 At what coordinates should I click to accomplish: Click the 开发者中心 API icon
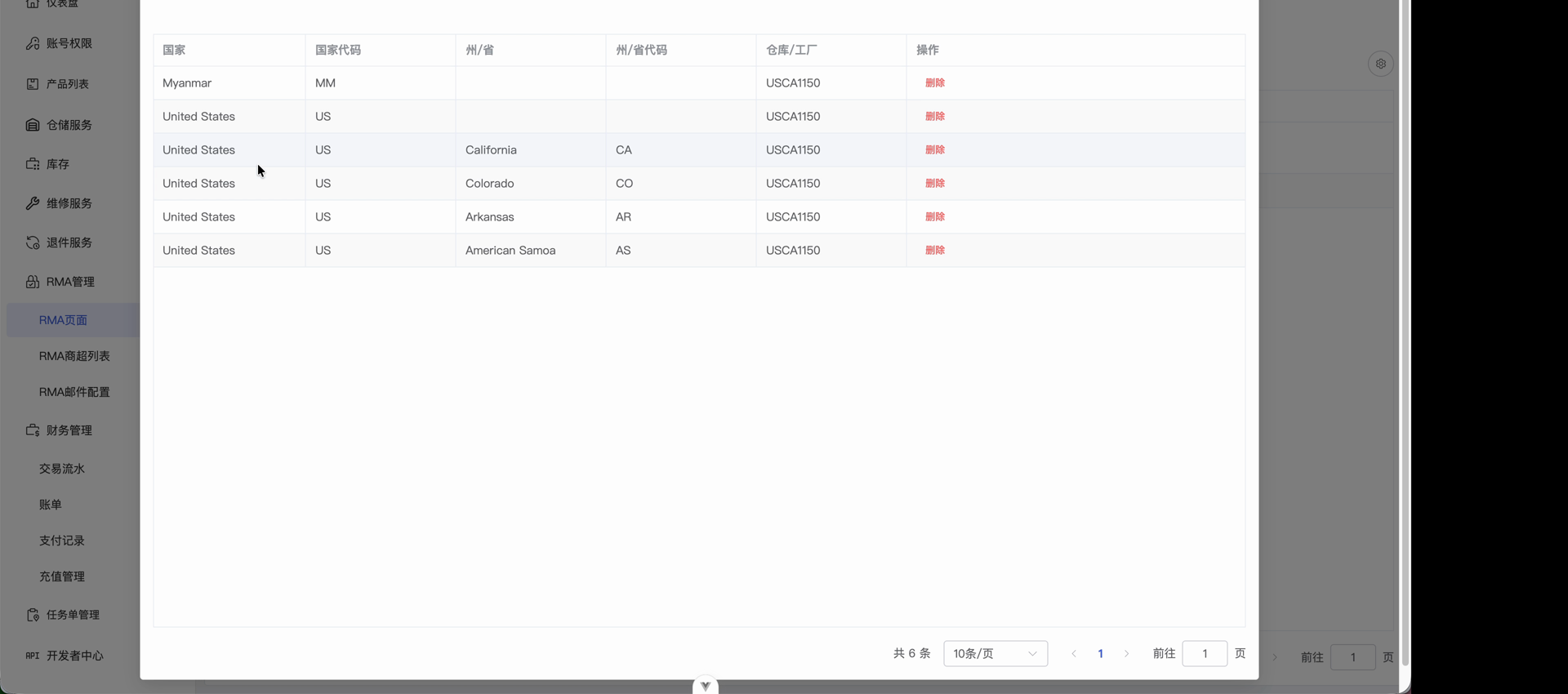coord(33,656)
